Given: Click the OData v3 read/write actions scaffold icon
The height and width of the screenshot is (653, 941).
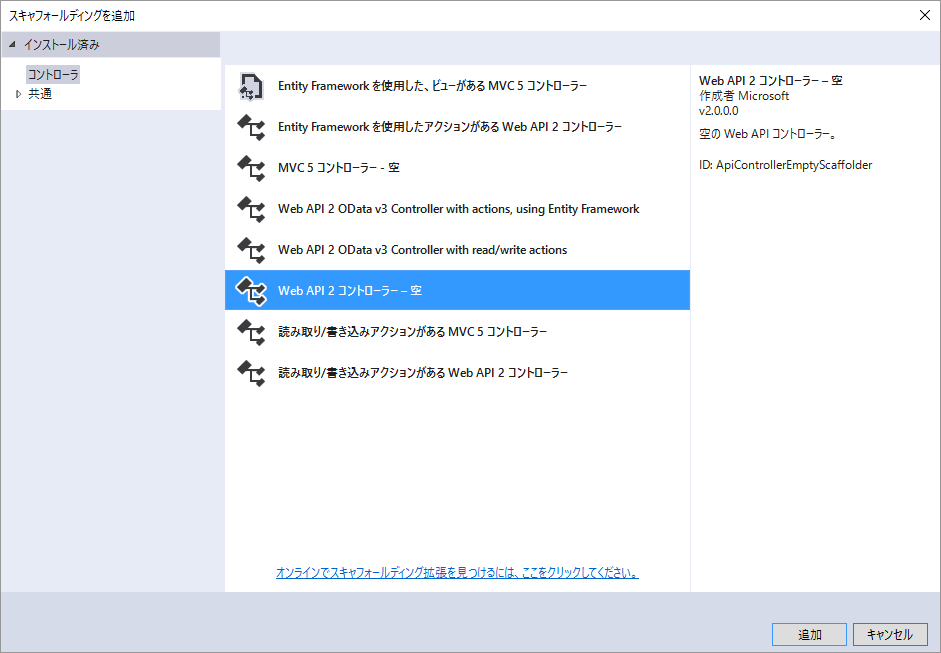Looking at the screenshot, I should [251, 249].
